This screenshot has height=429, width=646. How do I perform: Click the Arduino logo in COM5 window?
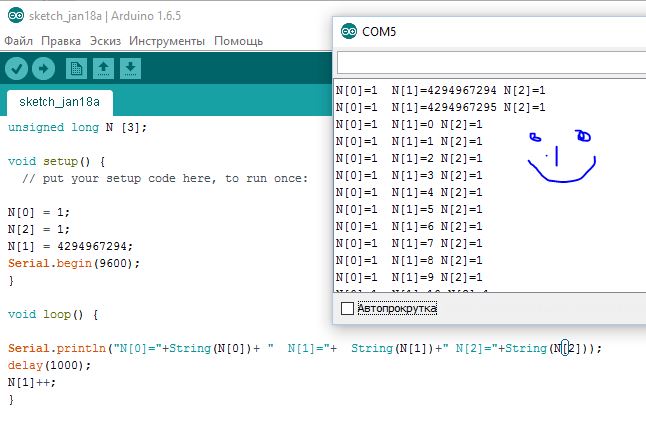[x=349, y=31]
